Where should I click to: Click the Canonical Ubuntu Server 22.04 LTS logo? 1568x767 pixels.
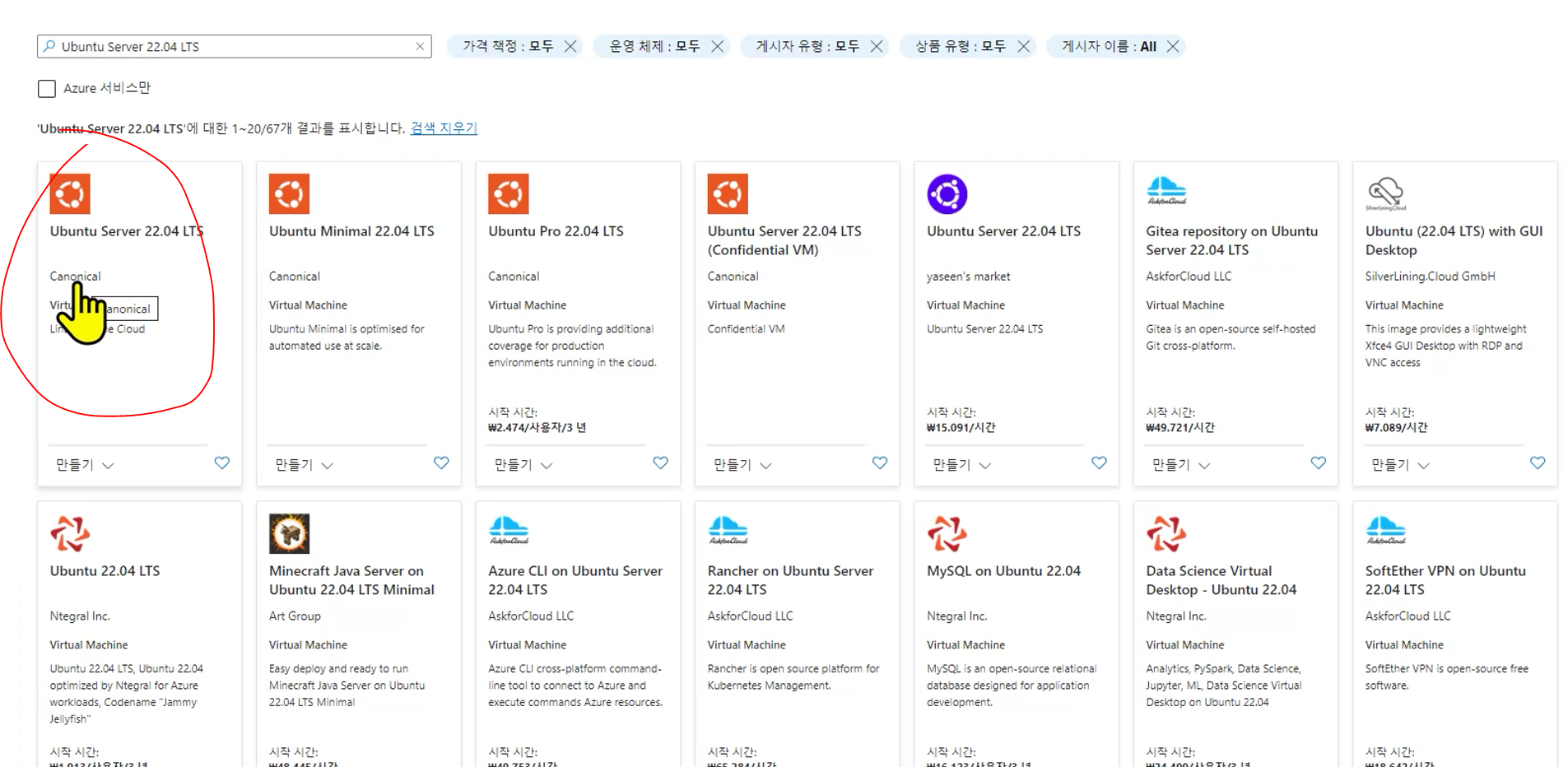(x=70, y=194)
